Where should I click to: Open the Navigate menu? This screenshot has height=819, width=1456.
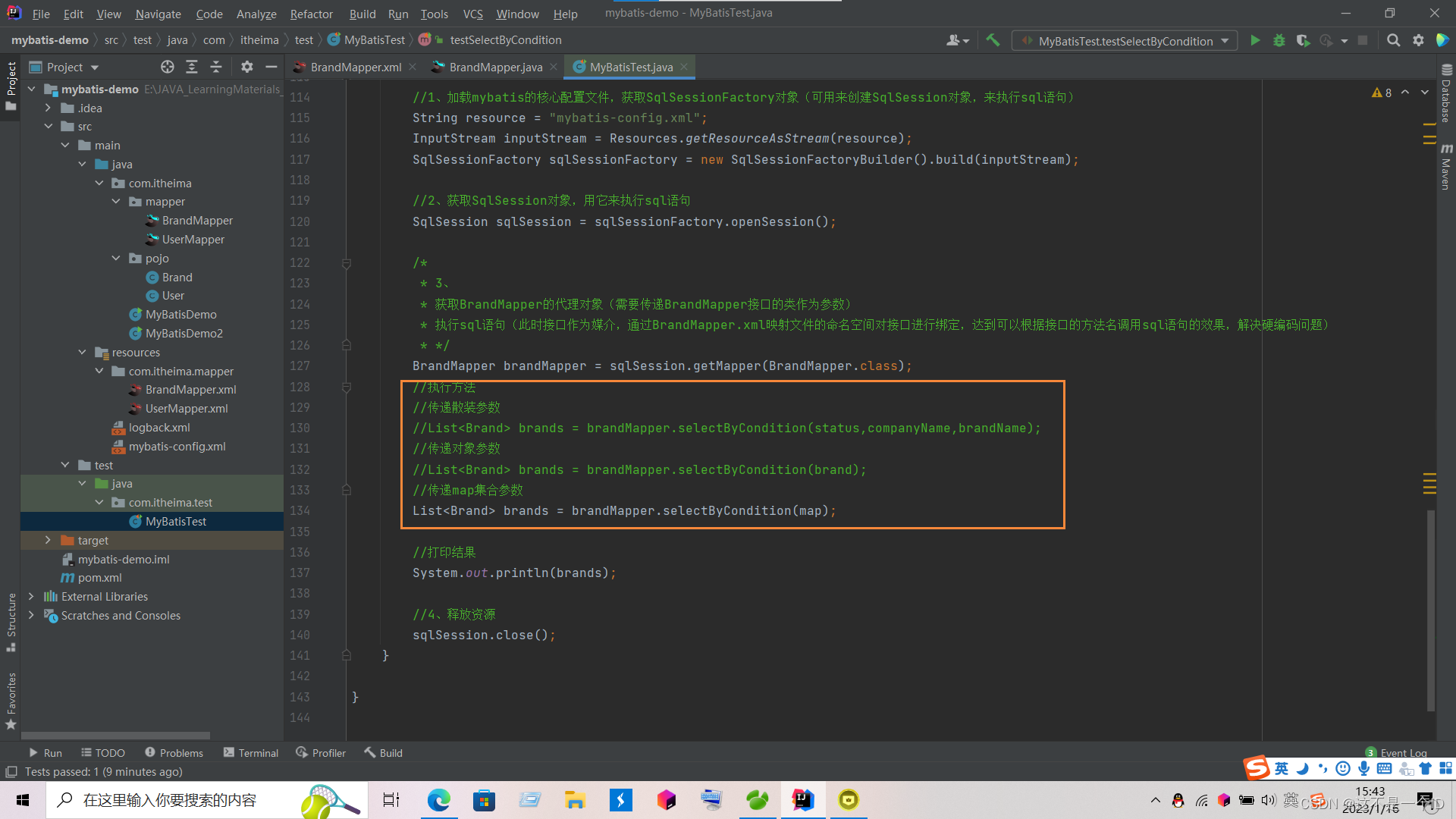click(x=158, y=14)
